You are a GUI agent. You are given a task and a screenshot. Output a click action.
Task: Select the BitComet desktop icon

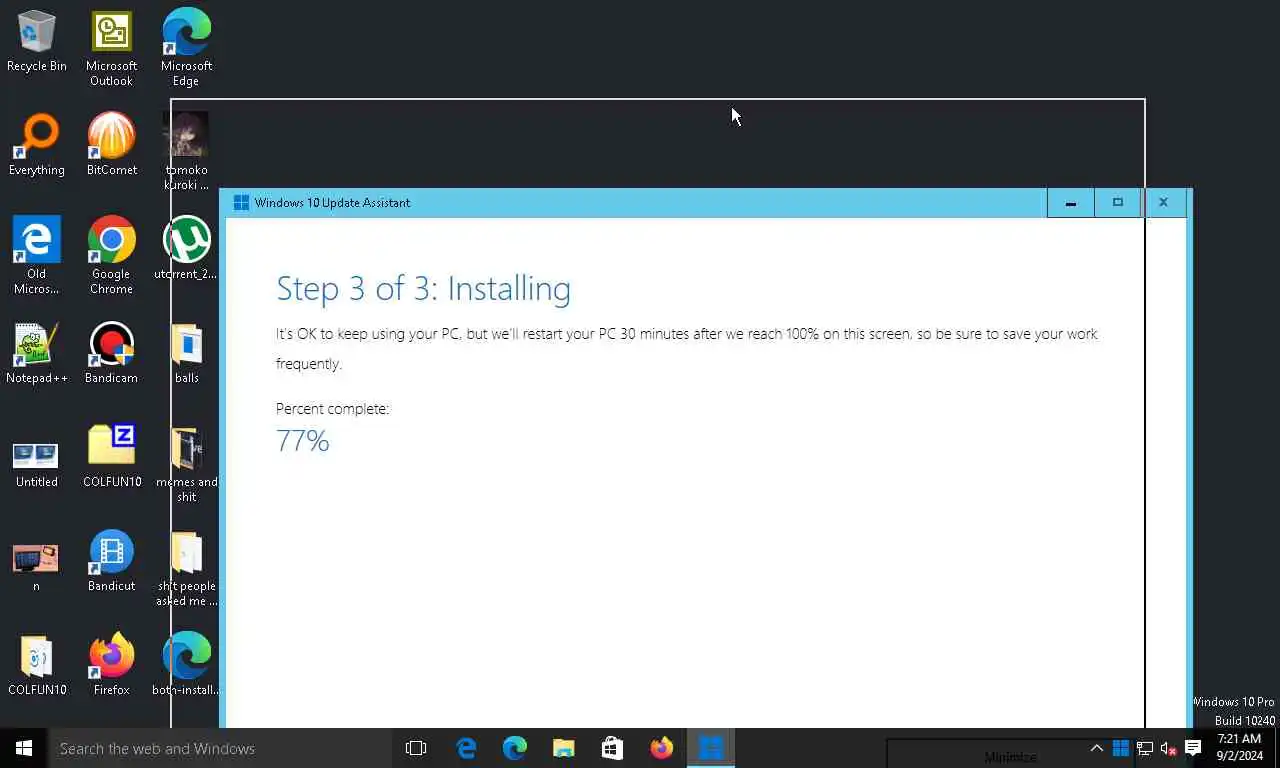(111, 146)
